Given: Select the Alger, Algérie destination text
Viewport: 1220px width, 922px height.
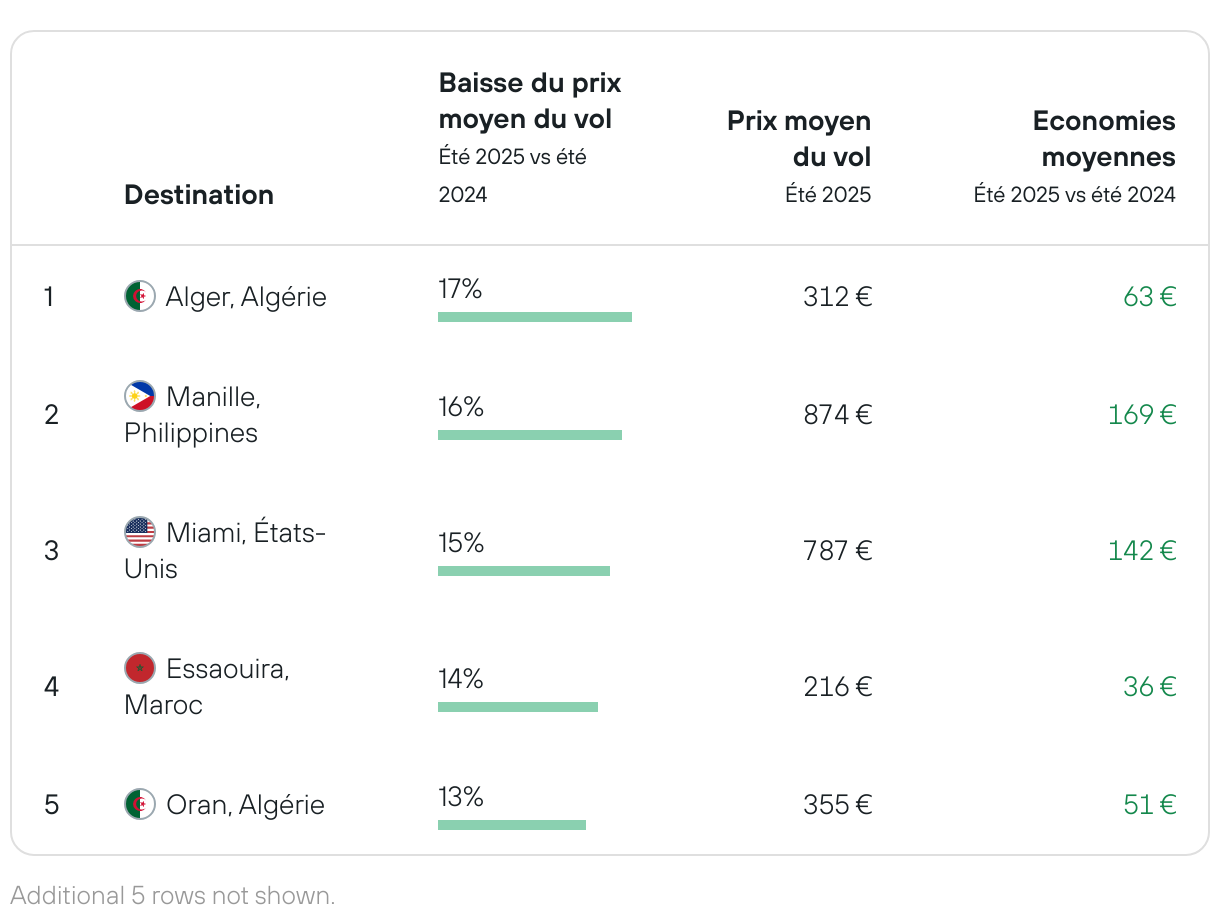Looking at the screenshot, I should click(246, 297).
